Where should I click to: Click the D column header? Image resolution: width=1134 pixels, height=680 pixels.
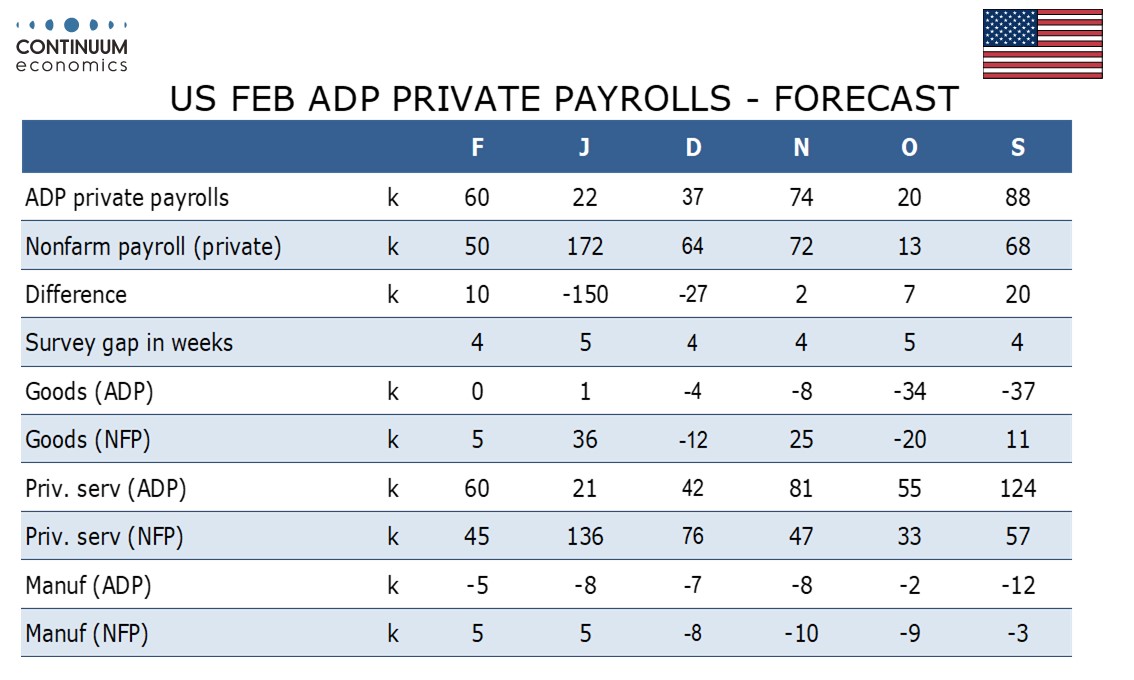693,148
